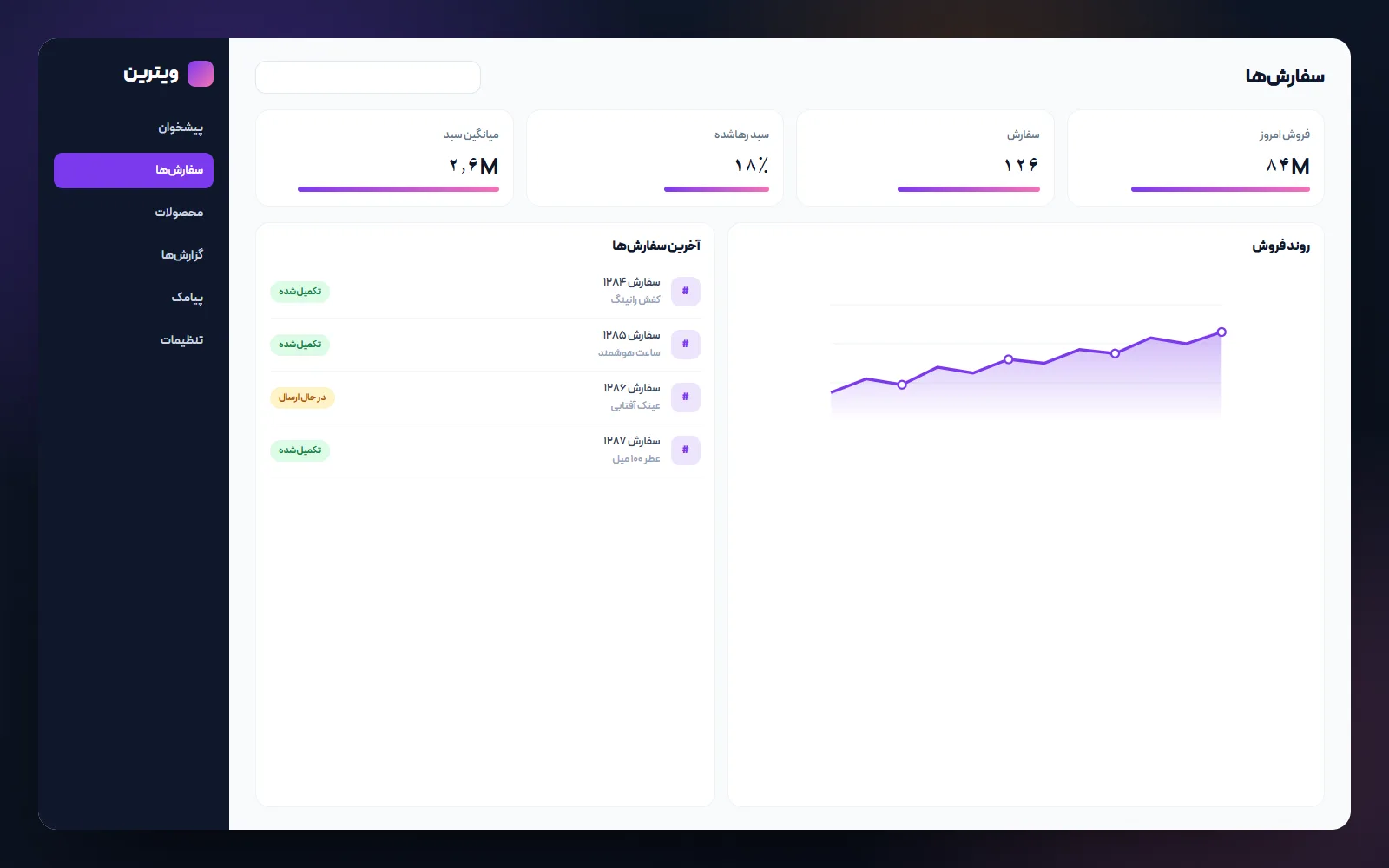This screenshot has width=1389, height=868.
Task: Click the کفش رانینگ product name
Action: click(635, 299)
